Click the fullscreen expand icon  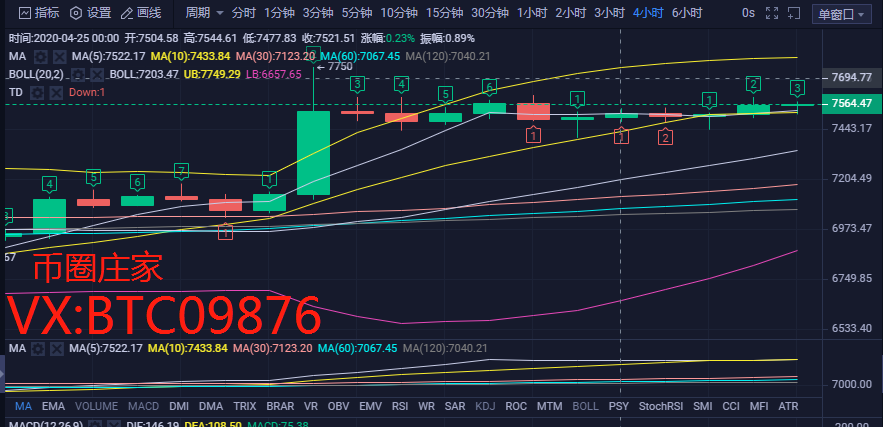772,13
